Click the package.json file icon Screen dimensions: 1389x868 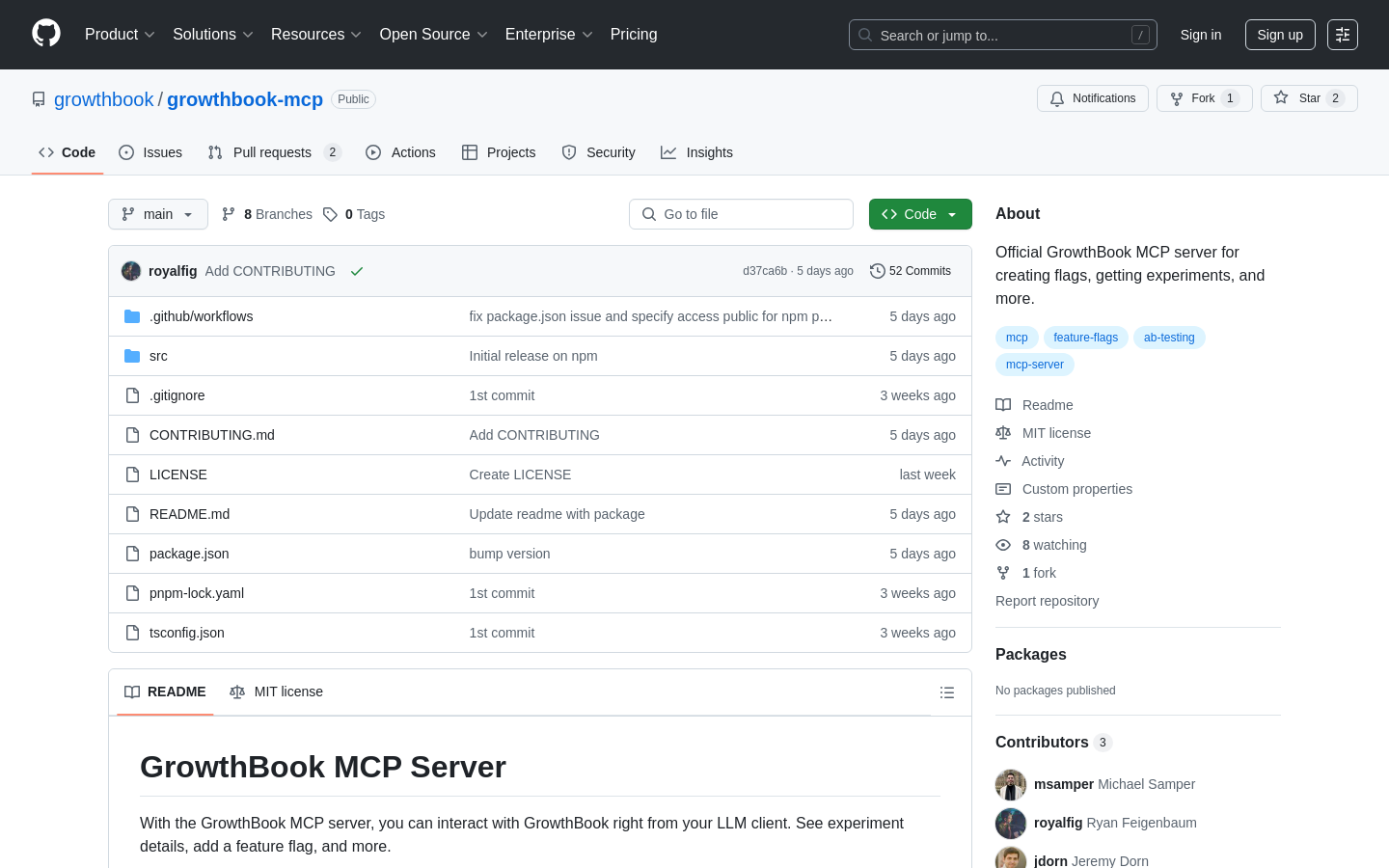(132, 554)
